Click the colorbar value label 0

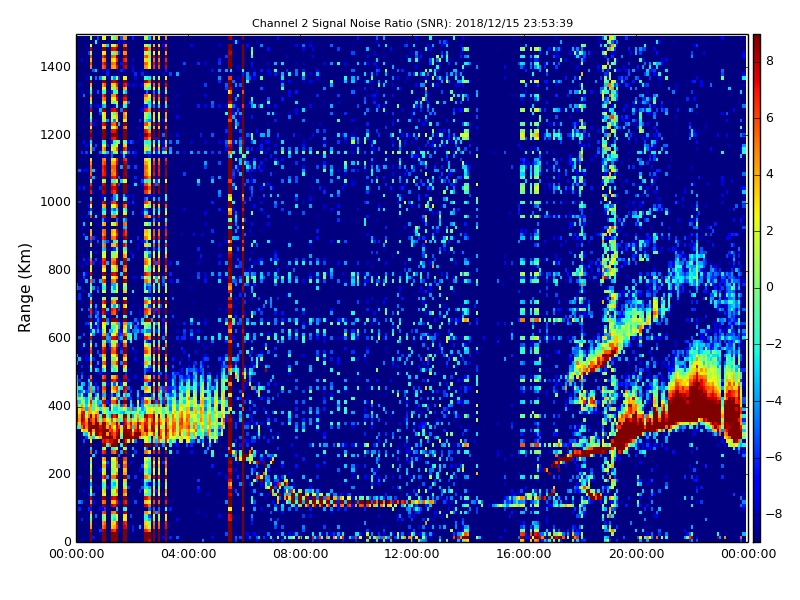point(770,287)
